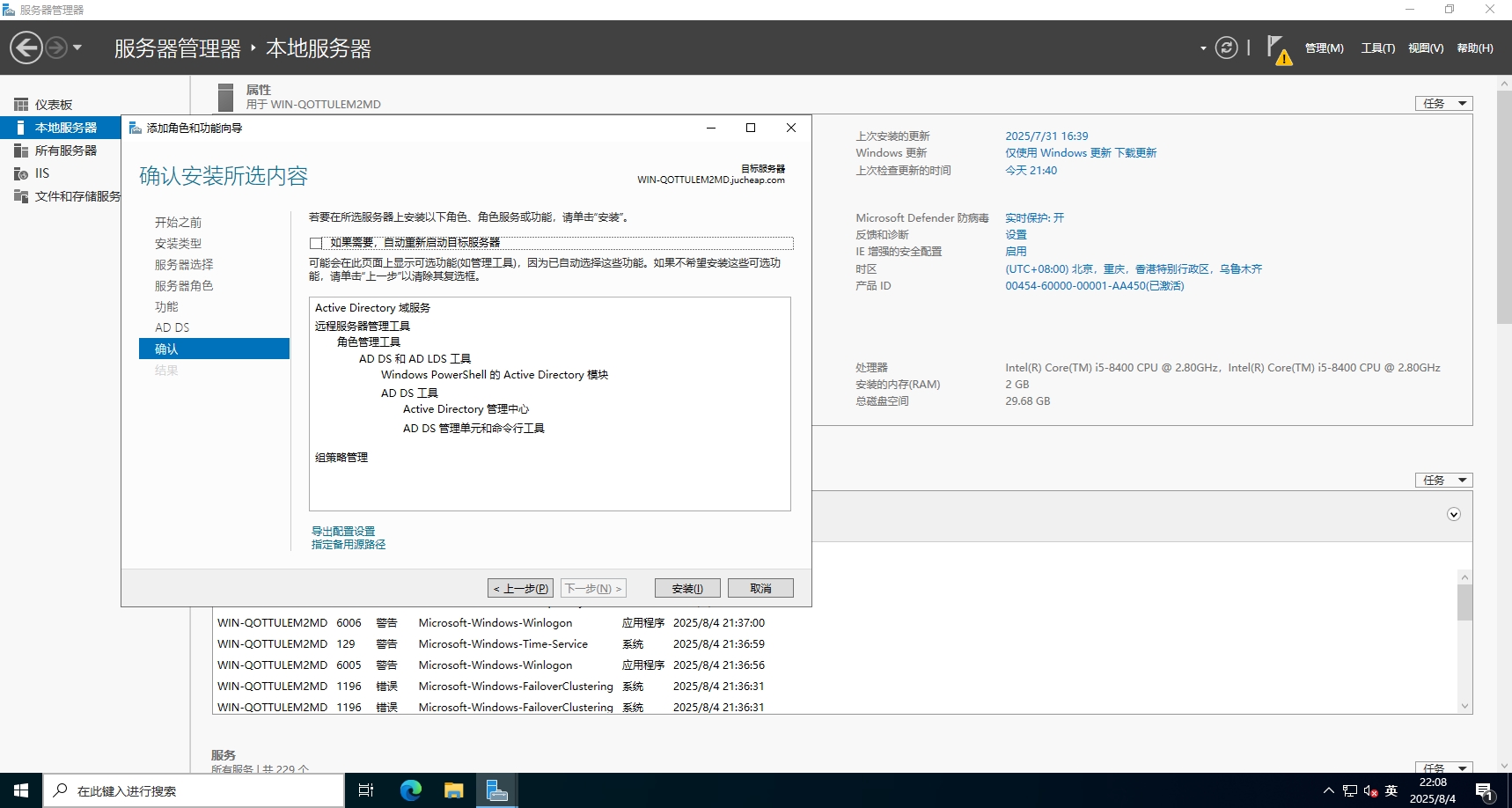Select the 确认 wizard step

pos(214,349)
